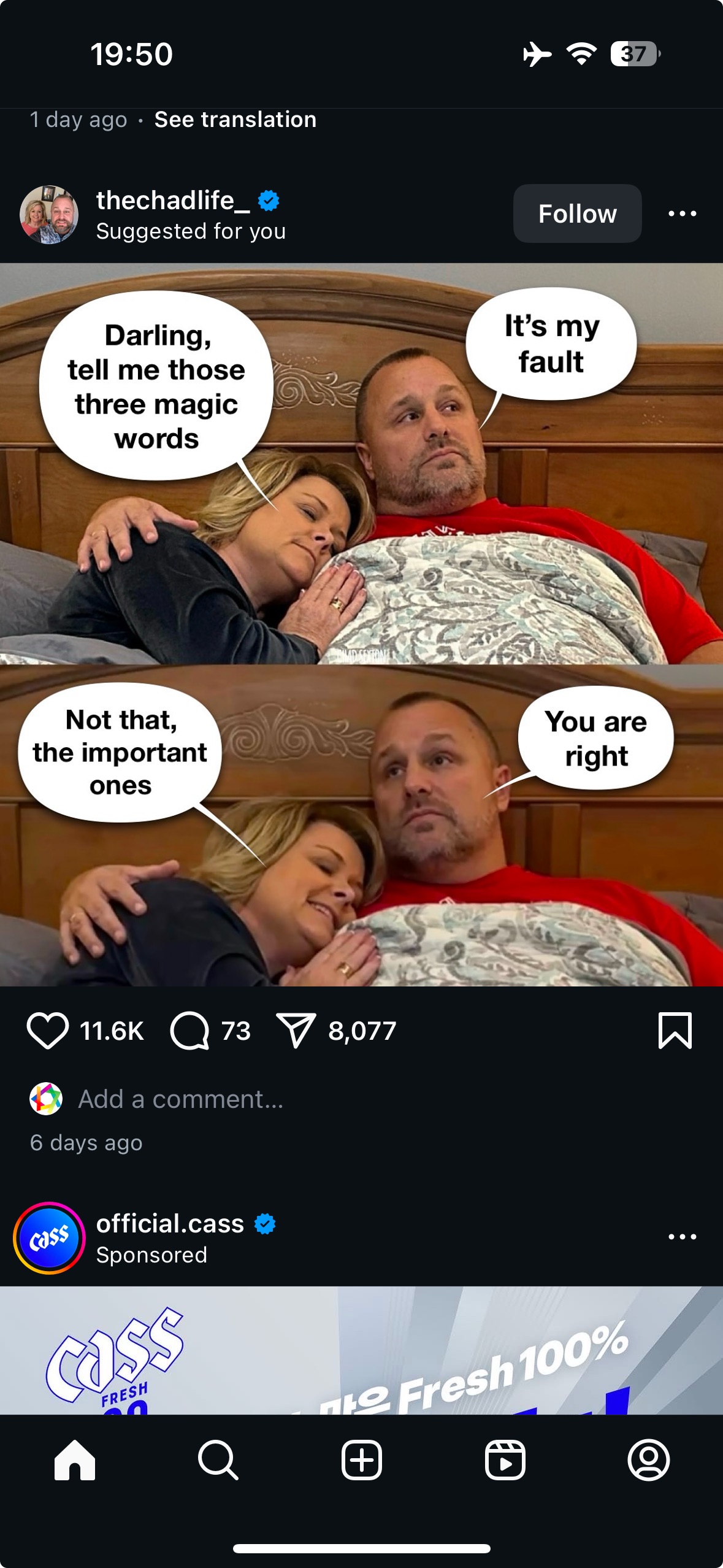Open your Profile tab icon
This screenshot has height=1568, width=723.
[649, 1460]
